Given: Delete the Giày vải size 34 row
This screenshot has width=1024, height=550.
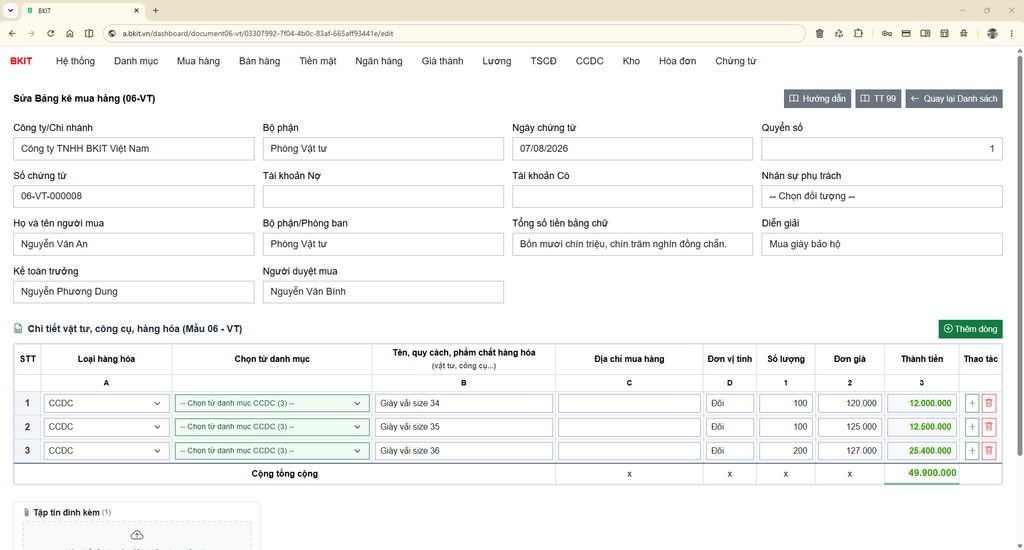Looking at the screenshot, I should tap(989, 403).
